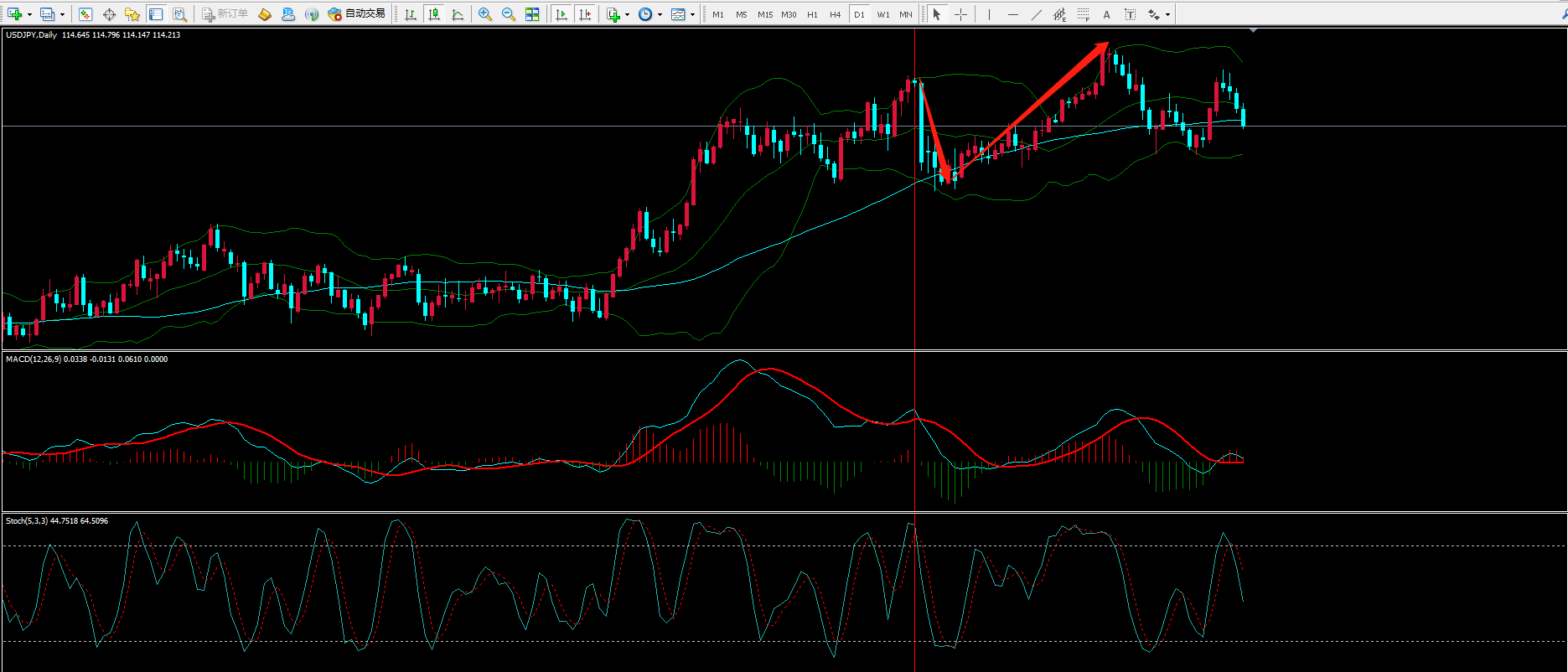Expand the chart templates dropdown arrow
The height and width of the screenshot is (672, 1568).
click(x=692, y=14)
